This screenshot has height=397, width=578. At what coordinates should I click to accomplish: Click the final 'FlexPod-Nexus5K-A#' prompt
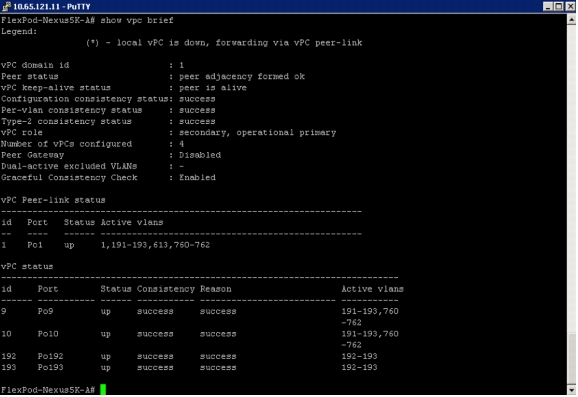[x=48, y=390]
